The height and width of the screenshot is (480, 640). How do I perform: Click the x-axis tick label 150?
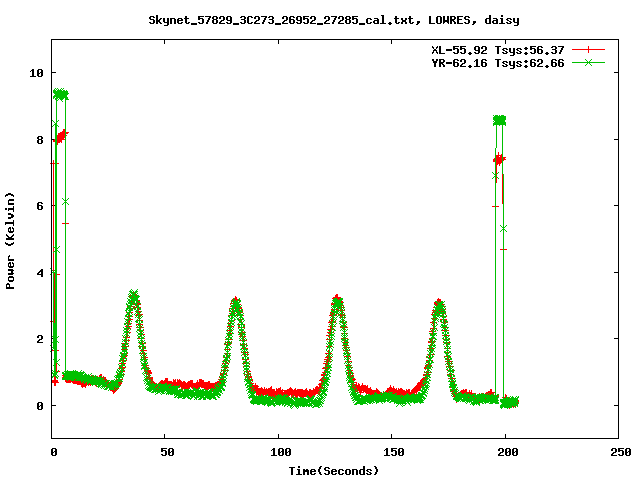pos(393,452)
